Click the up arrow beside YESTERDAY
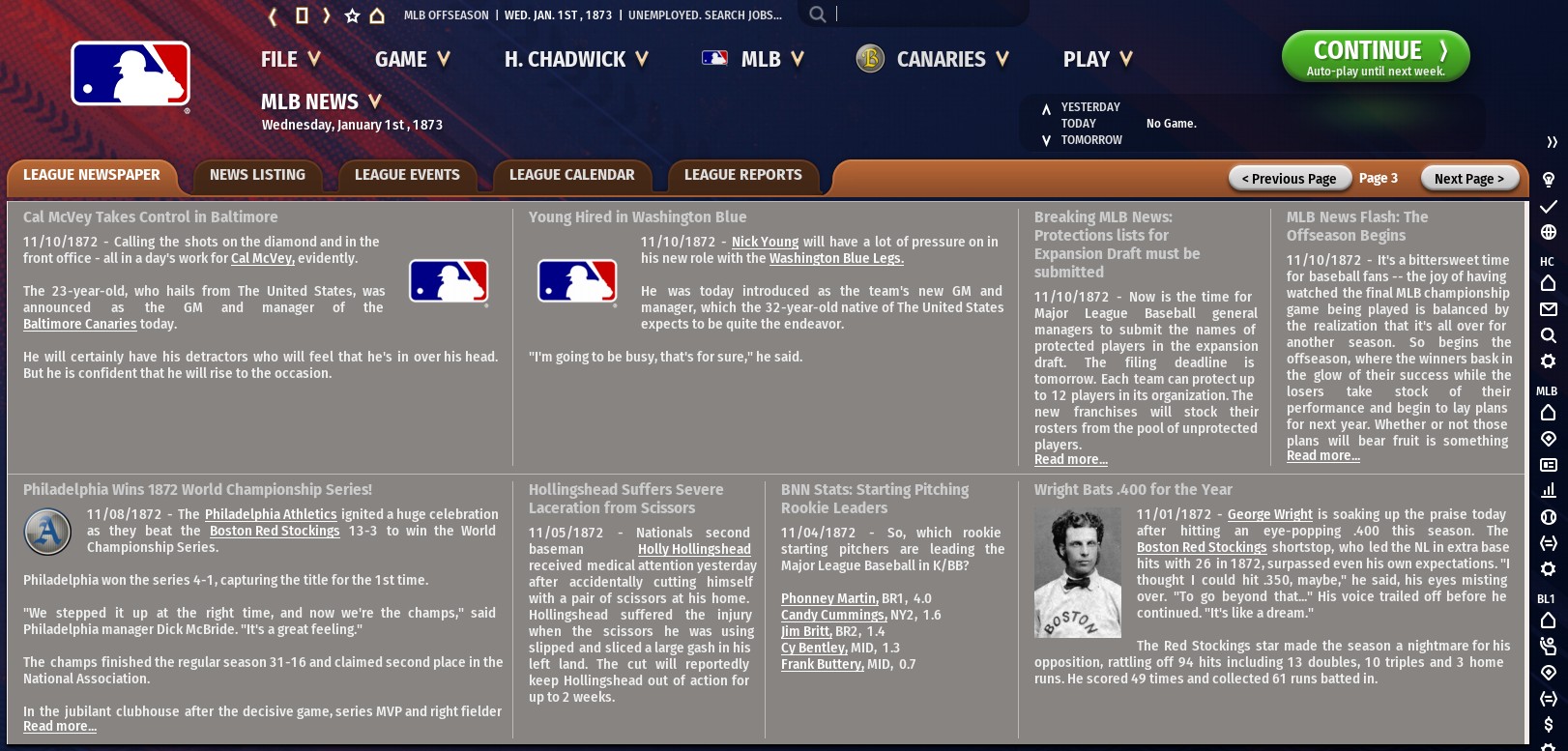Viewport: 1568px width, 751px height. (x=1046, y=109)
